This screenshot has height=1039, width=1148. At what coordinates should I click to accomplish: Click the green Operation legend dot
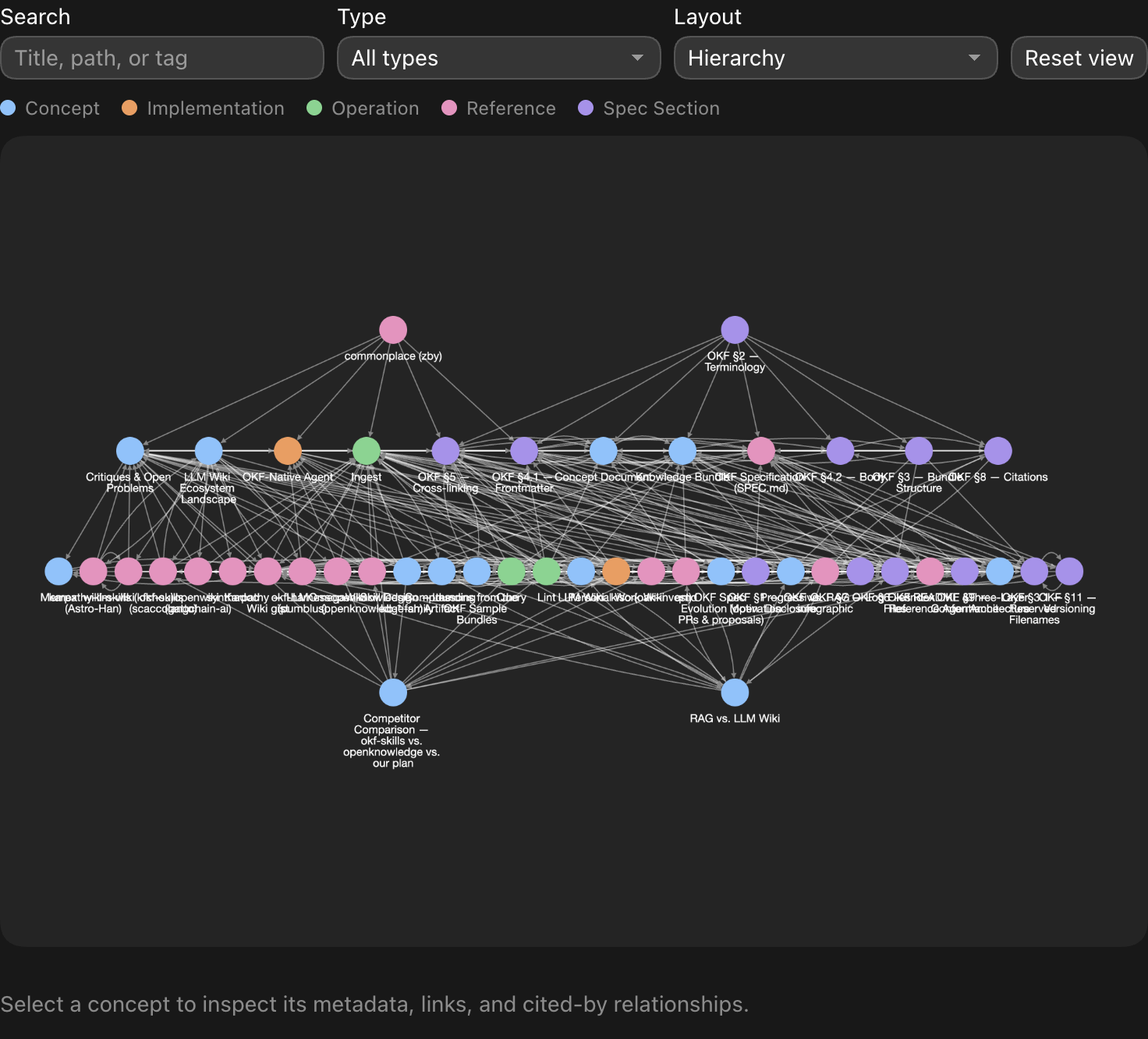pos(314,108)
